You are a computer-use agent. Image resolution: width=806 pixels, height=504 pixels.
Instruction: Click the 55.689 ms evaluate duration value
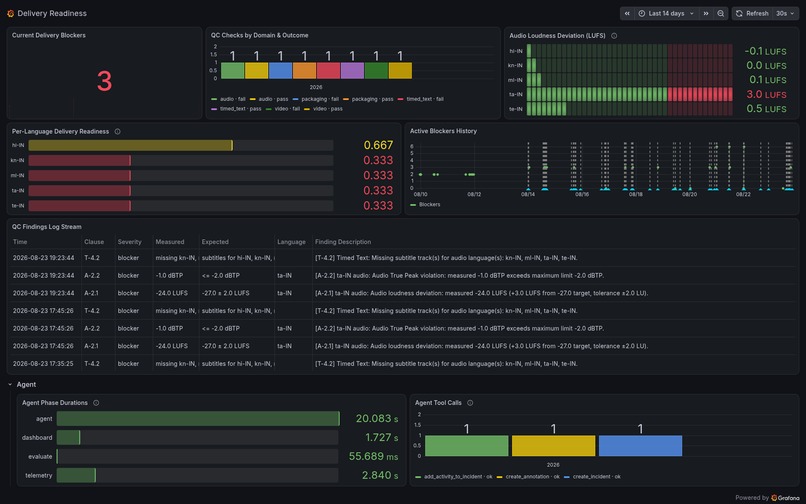tap(373, 456)
